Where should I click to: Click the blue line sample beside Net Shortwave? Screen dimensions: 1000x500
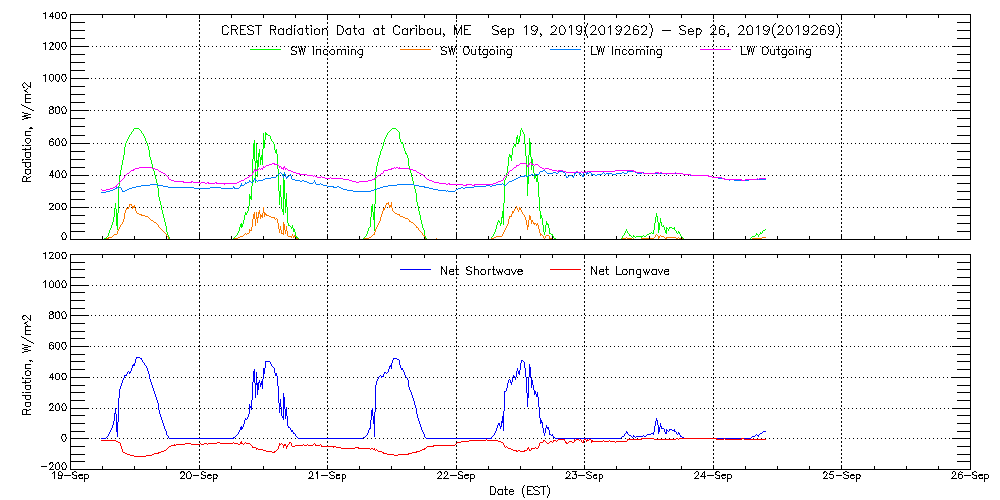click(x=416, y=270)
